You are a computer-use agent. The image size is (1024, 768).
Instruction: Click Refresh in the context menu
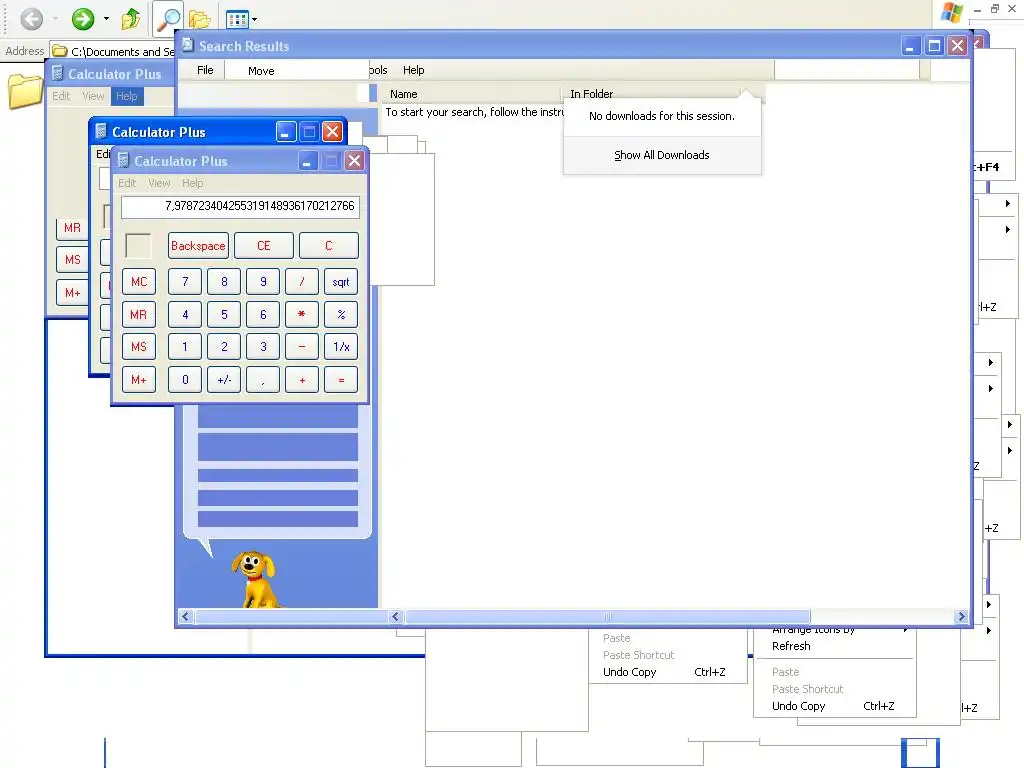[791, 646]
